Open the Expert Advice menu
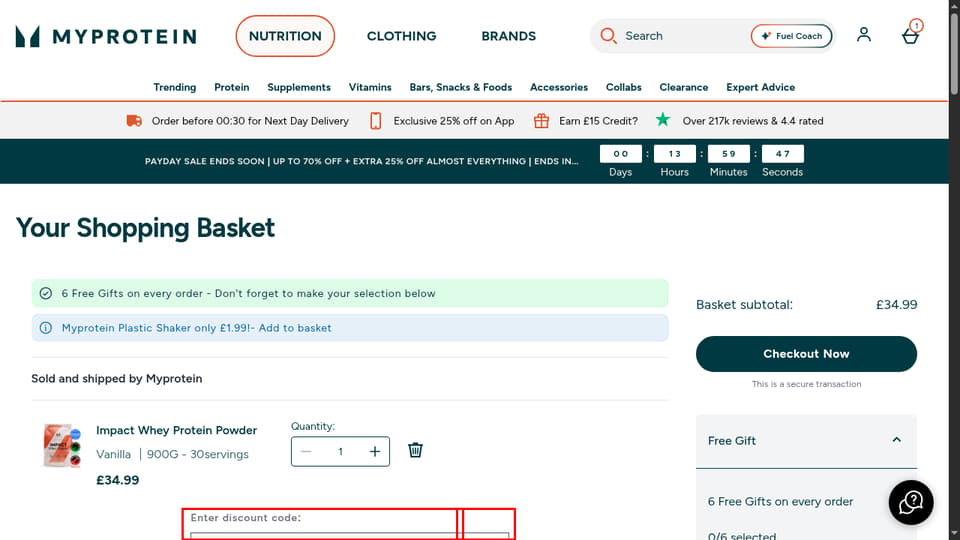 tap(760, 87)
